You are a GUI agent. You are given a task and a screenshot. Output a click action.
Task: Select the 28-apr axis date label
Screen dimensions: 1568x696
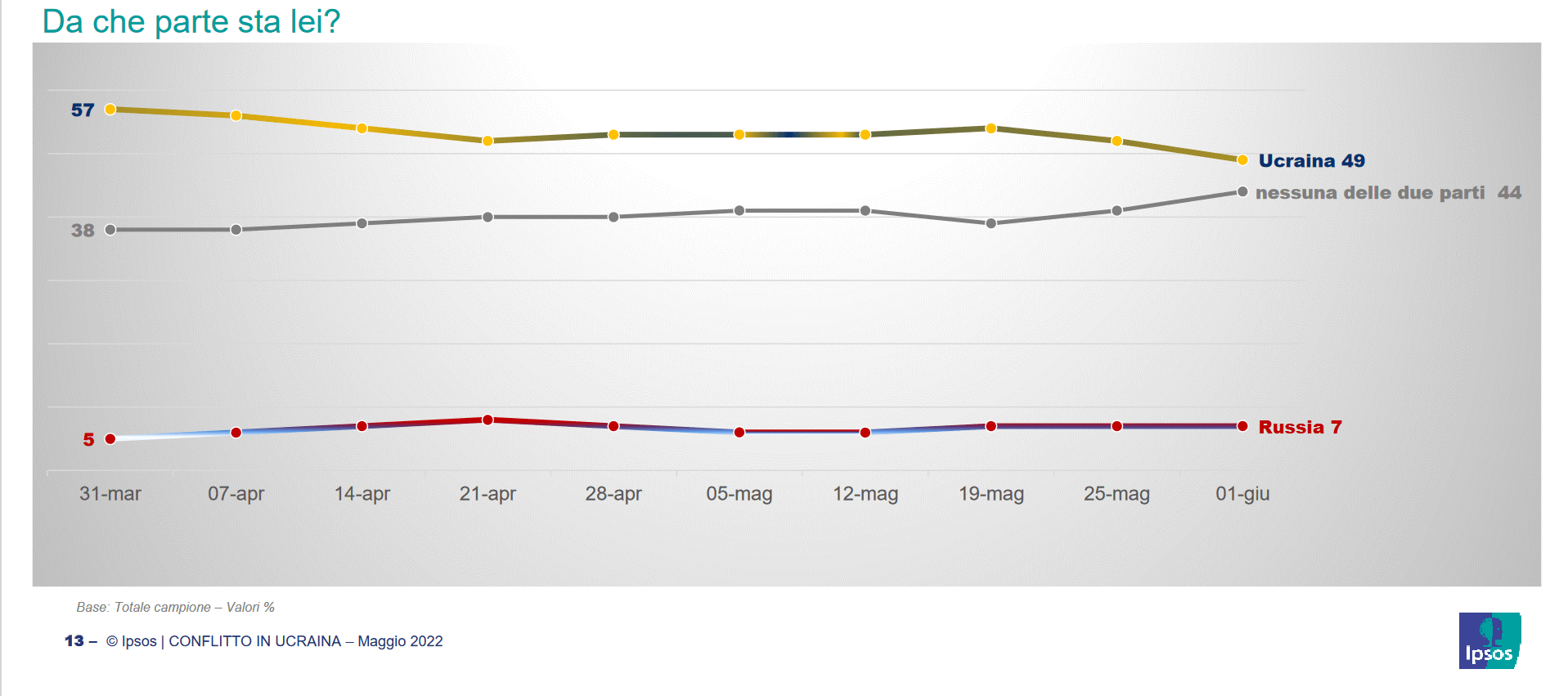click(x=613, y=493)
